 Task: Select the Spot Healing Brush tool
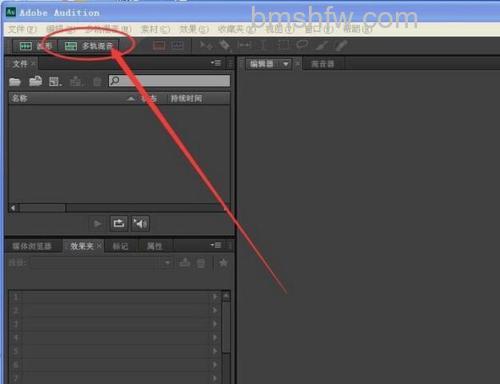(x=341, y=46)
